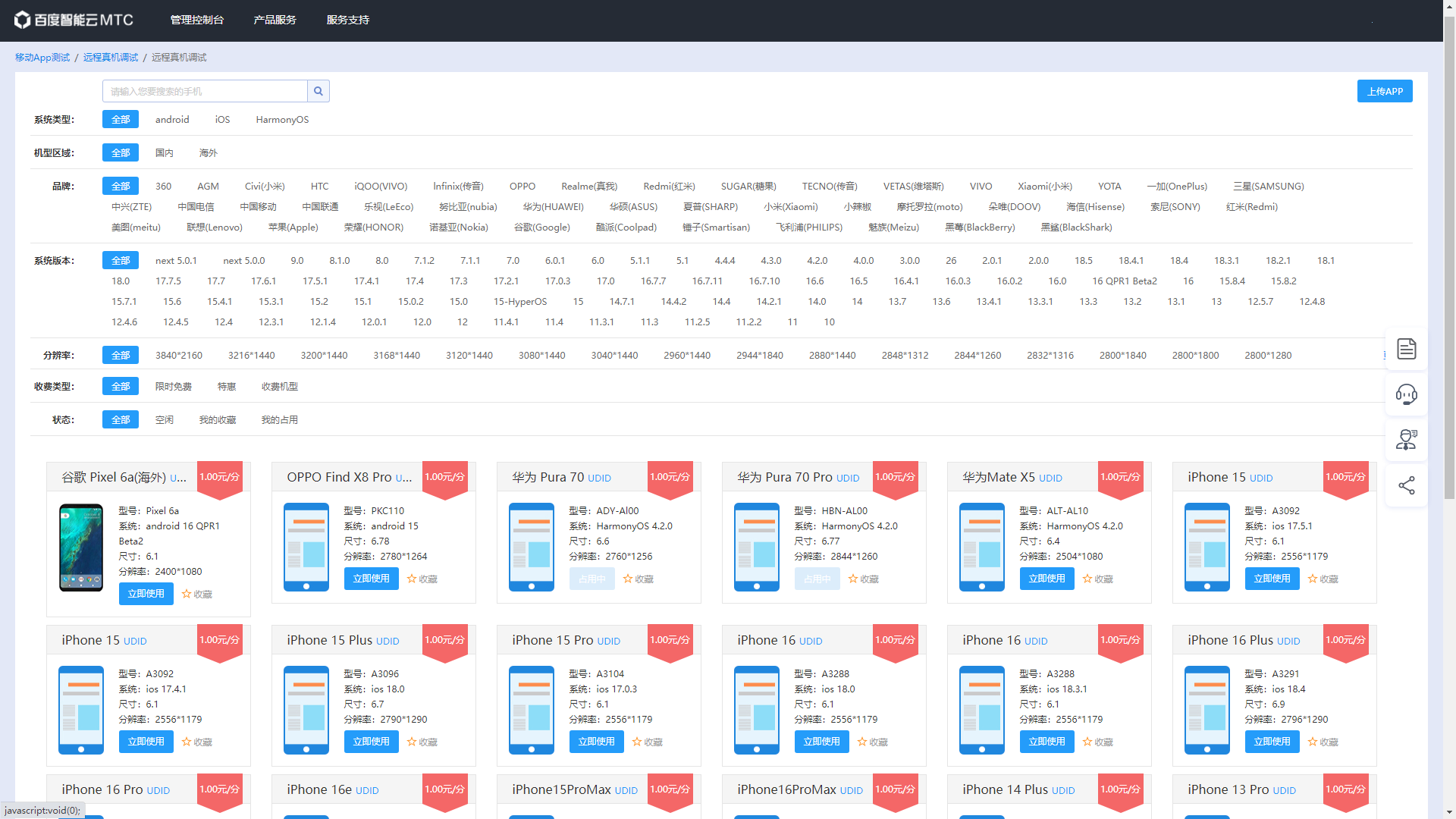
Task: Open the headset customer service icon
Action: [x=1406, y=394]
